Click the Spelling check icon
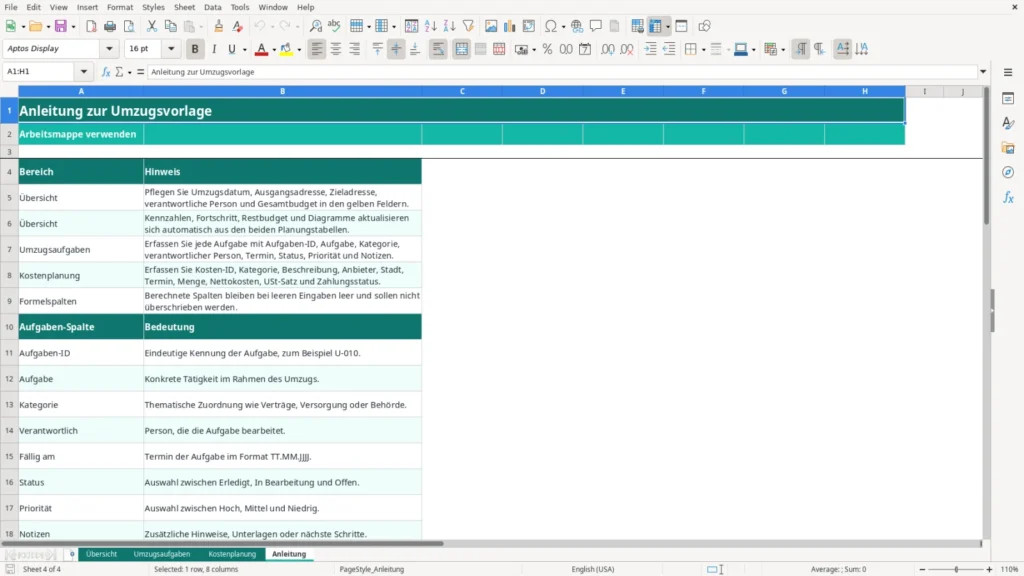 coord(334,26)
